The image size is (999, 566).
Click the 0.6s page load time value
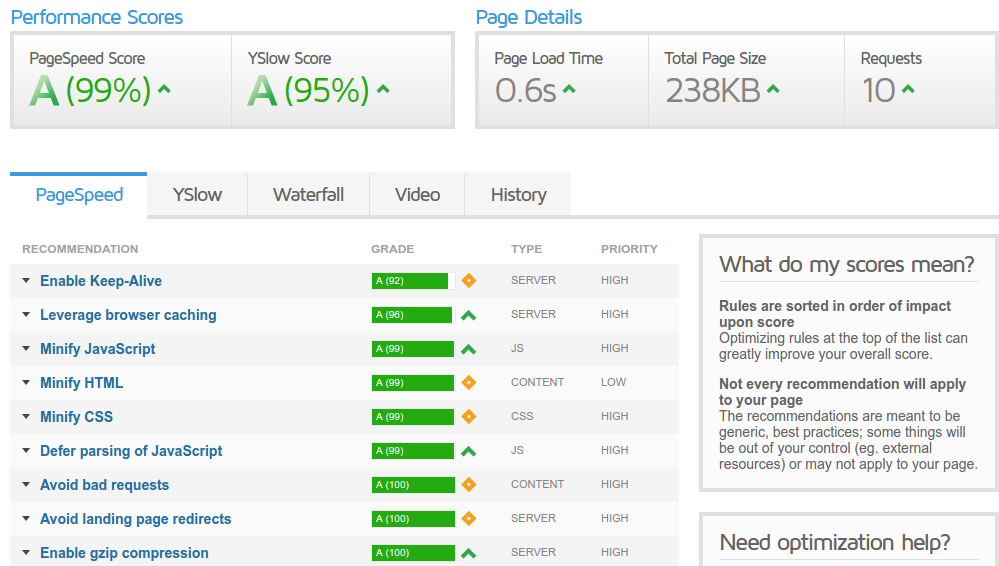(x=526, y=91)
